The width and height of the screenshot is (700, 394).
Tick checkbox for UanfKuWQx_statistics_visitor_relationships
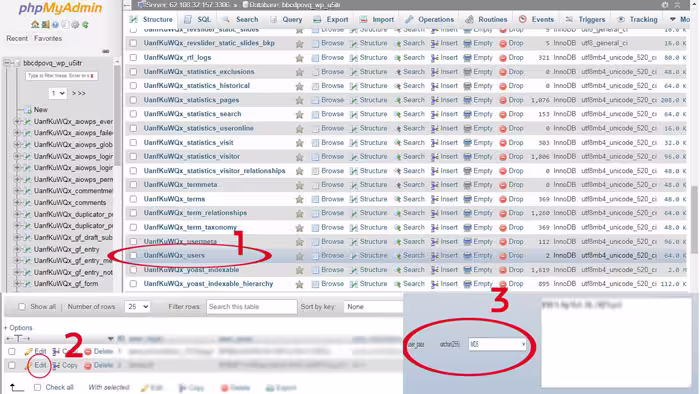click(x=133, y=171)
